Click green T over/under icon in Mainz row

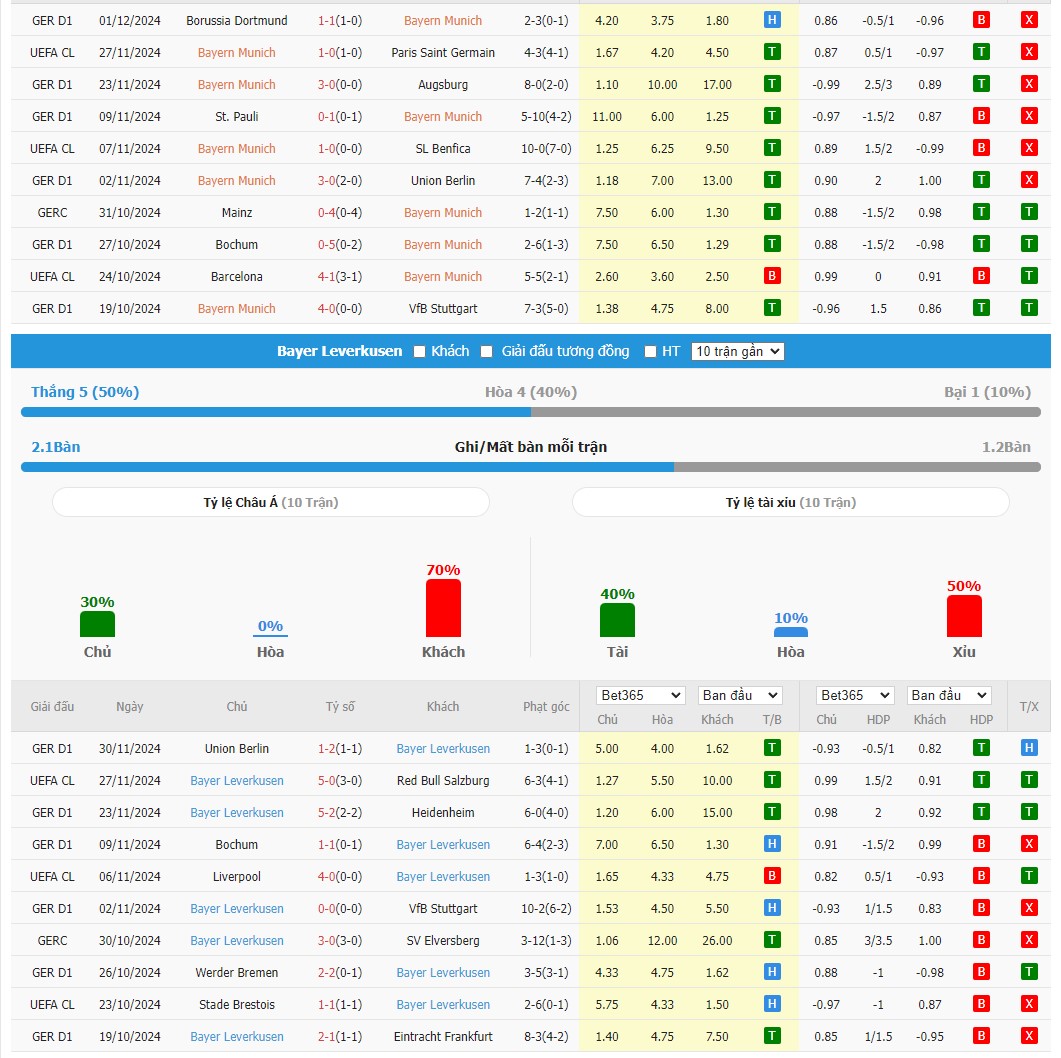pos(1029,212)
